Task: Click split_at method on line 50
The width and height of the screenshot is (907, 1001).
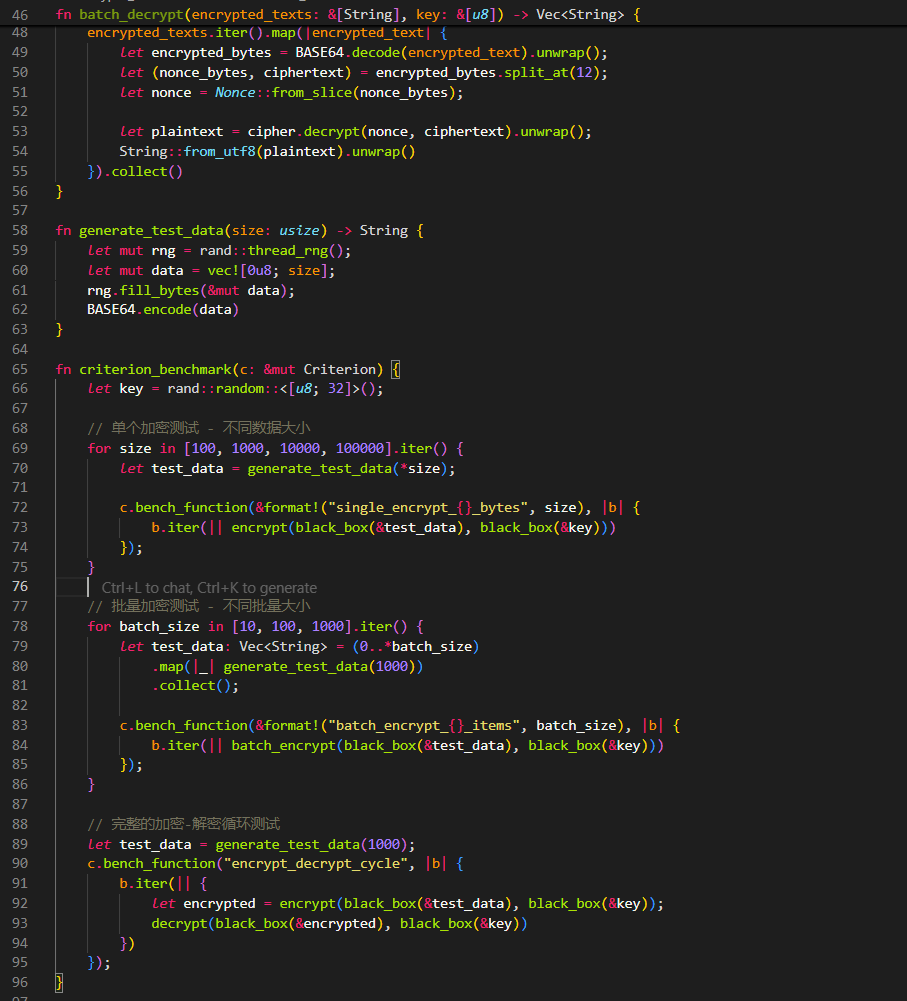Action: 536,72
